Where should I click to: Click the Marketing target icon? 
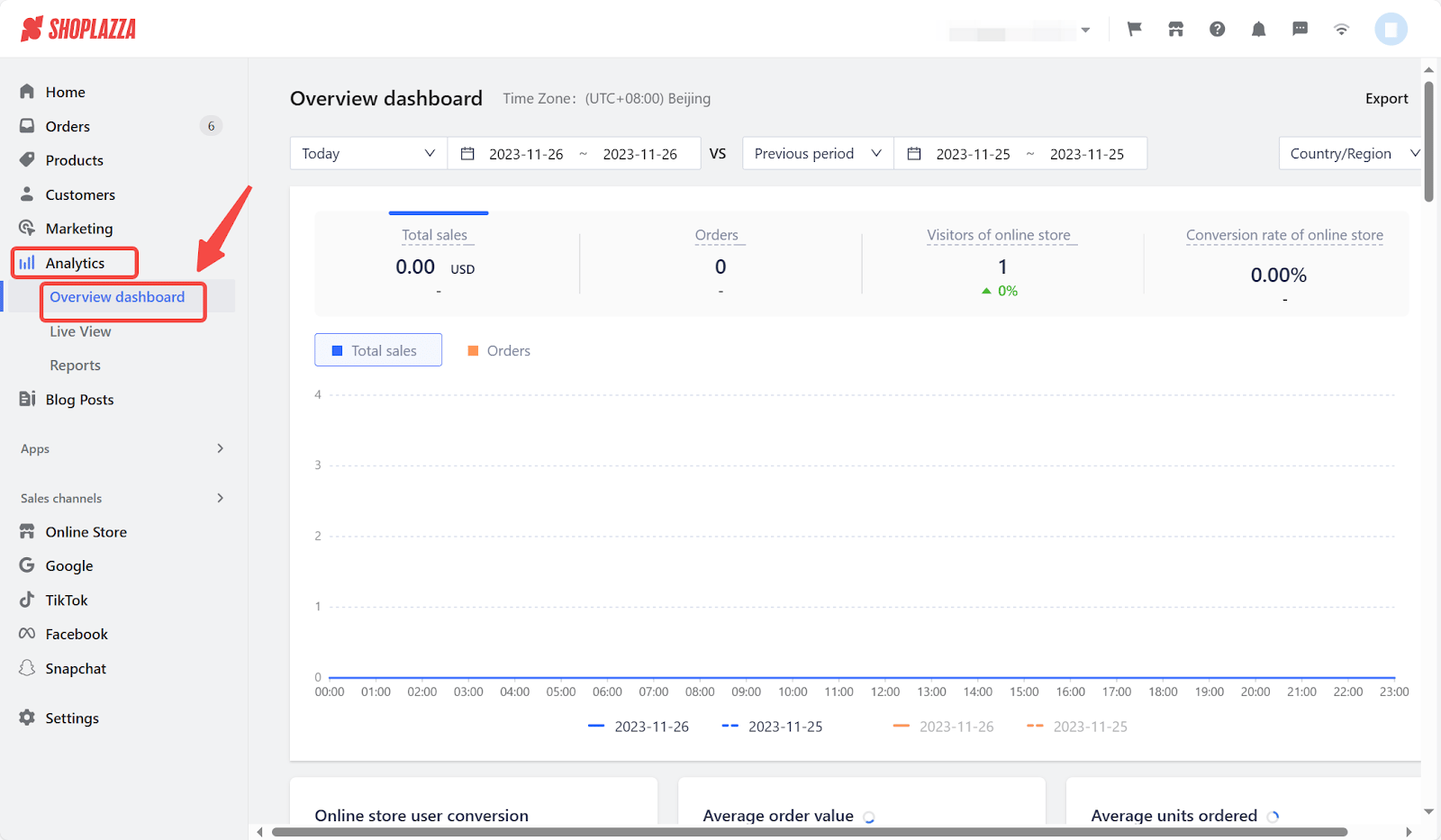pos(27,229)
